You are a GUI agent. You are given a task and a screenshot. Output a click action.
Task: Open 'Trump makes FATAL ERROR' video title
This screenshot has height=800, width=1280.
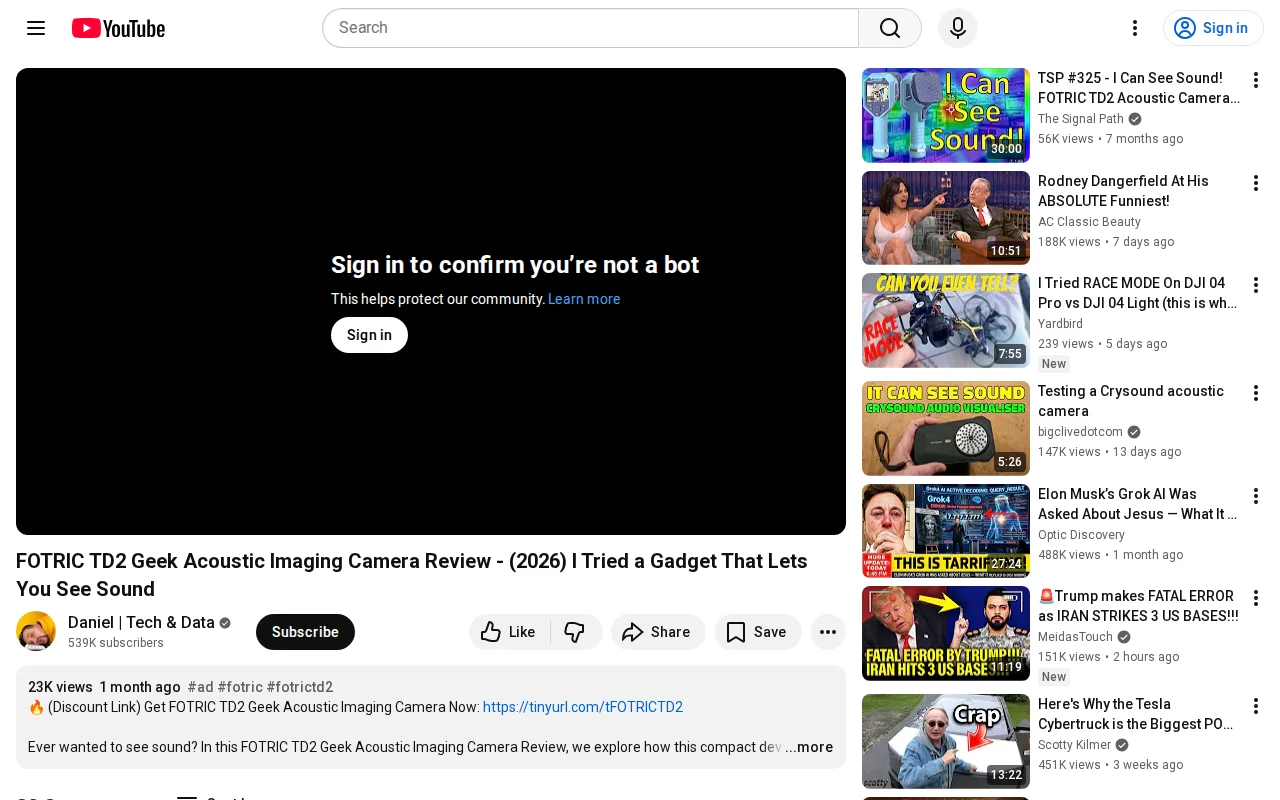click(1138, 606)
